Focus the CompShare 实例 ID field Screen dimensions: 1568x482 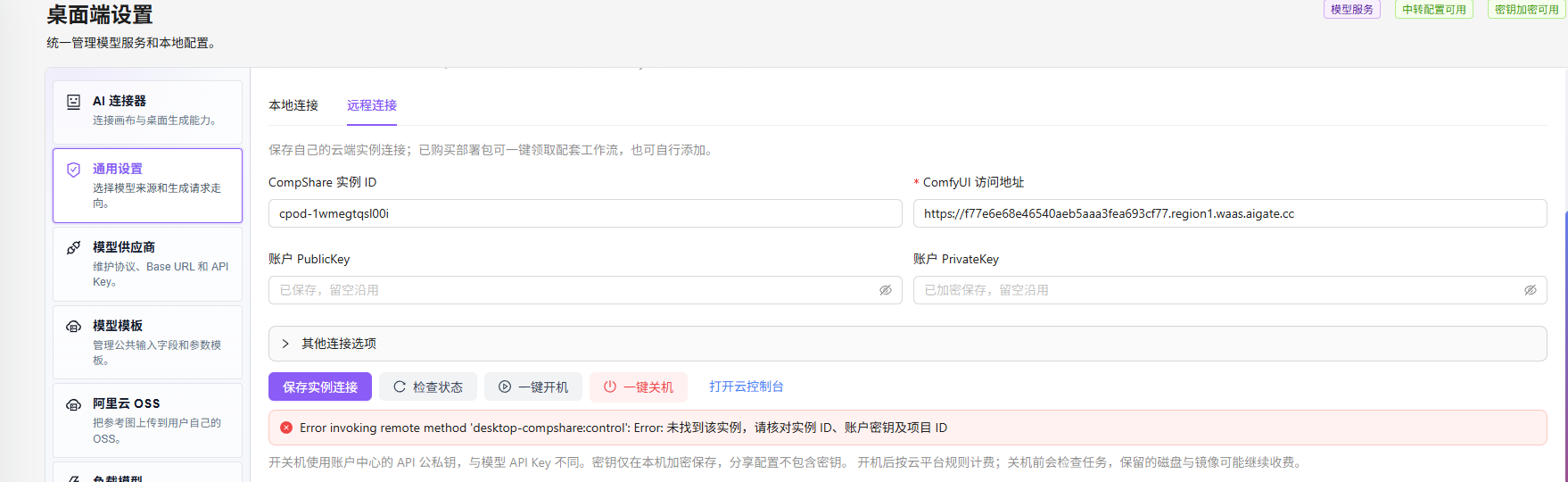[585, 213]
